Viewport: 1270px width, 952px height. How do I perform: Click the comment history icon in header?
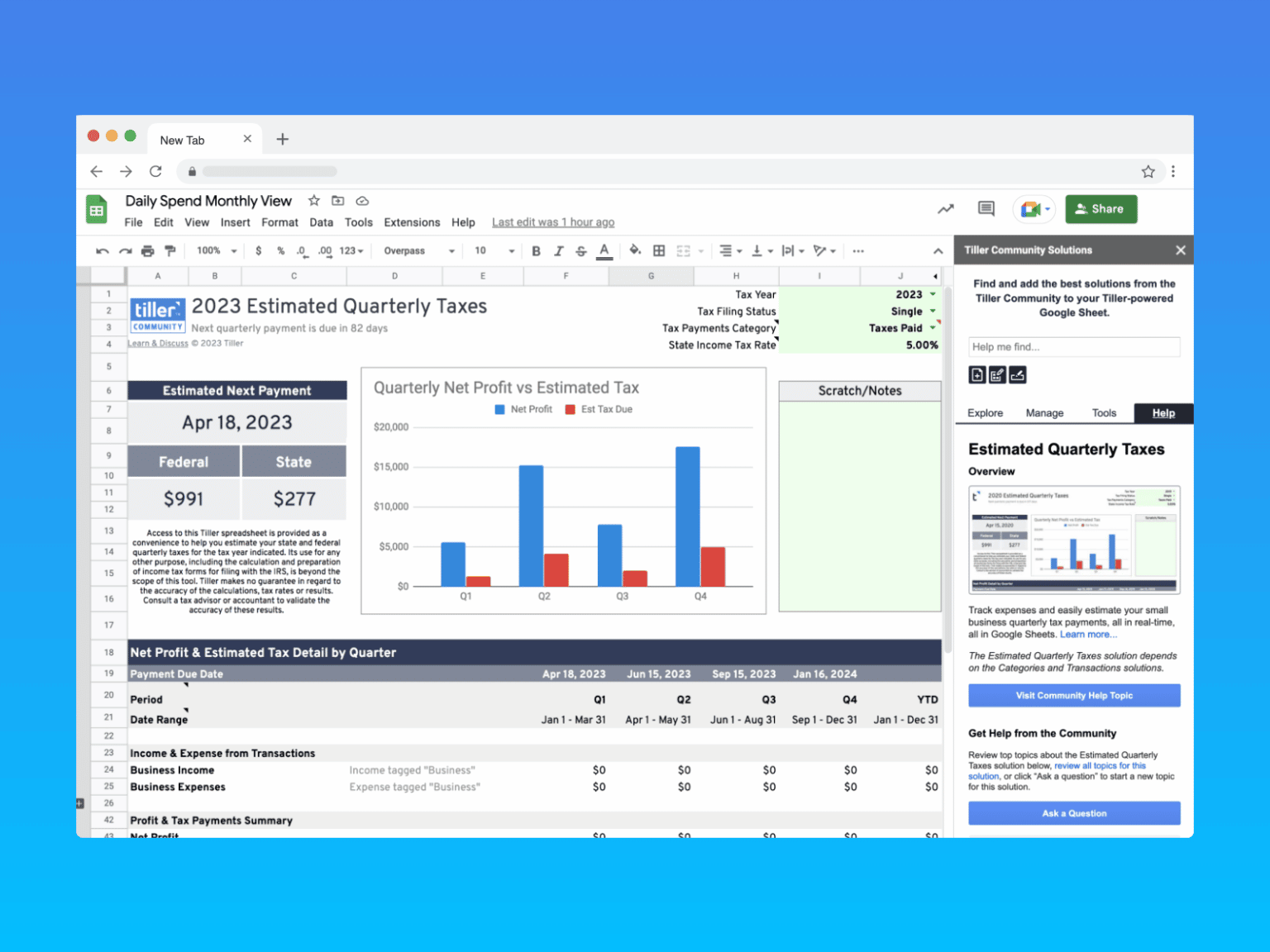coord(985,209)
